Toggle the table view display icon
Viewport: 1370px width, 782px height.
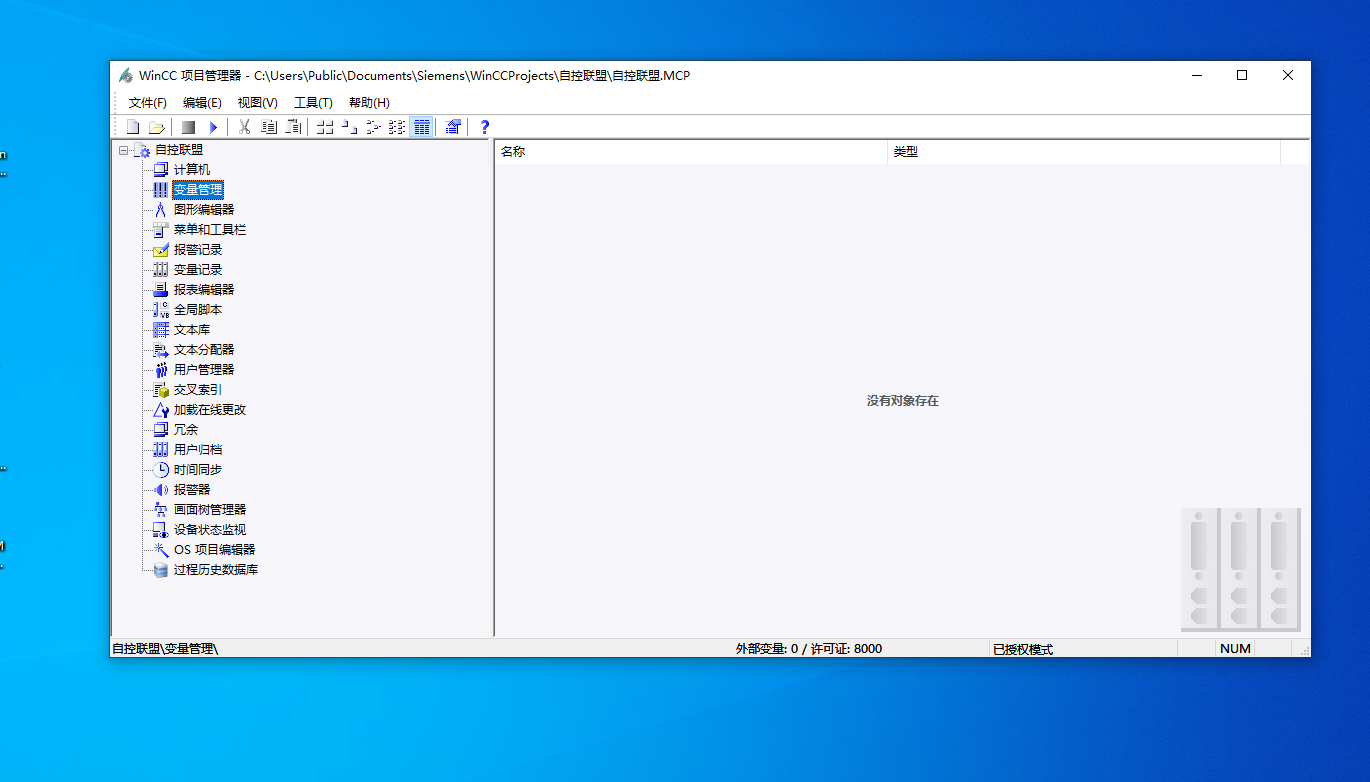[x=421, y=126]
